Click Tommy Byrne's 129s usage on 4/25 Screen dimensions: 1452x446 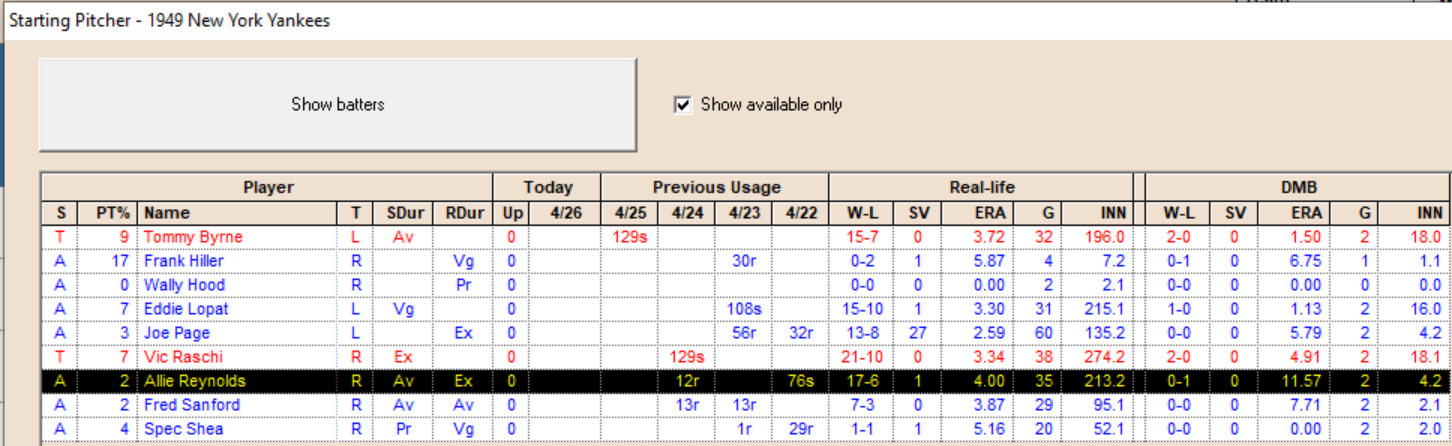(630, 237)
